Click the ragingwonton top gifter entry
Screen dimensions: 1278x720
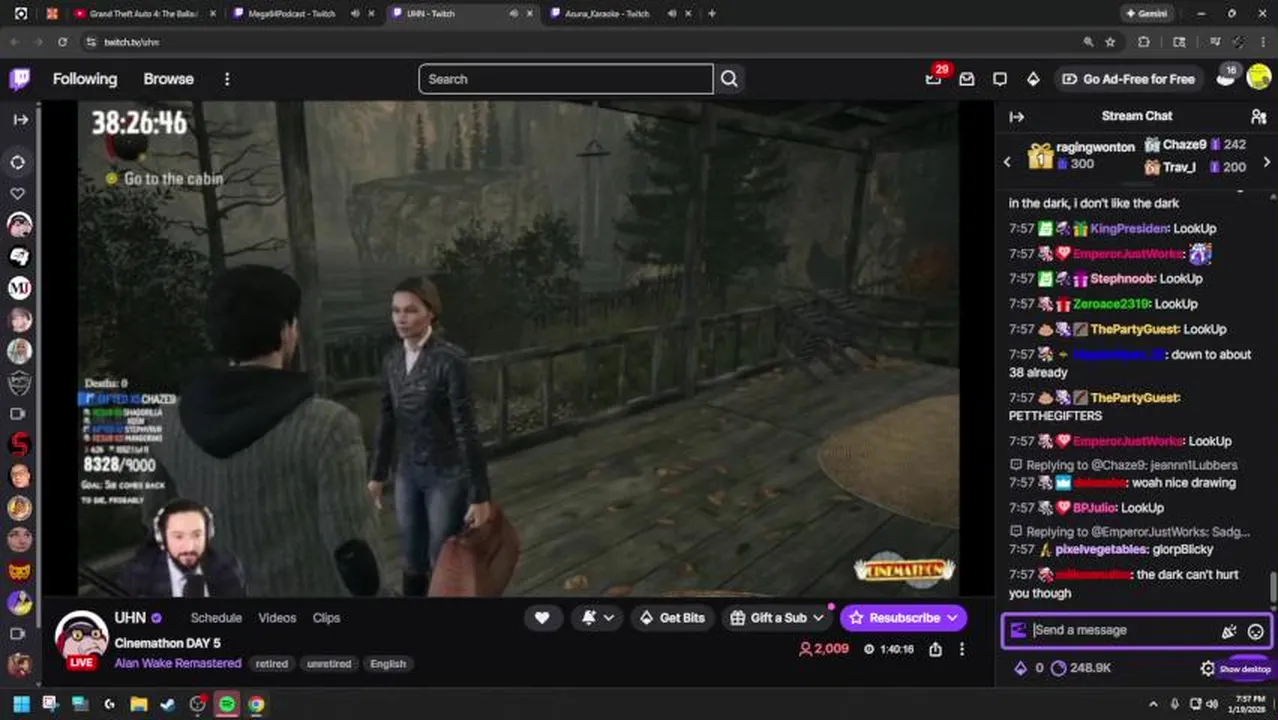[1083, 155]
